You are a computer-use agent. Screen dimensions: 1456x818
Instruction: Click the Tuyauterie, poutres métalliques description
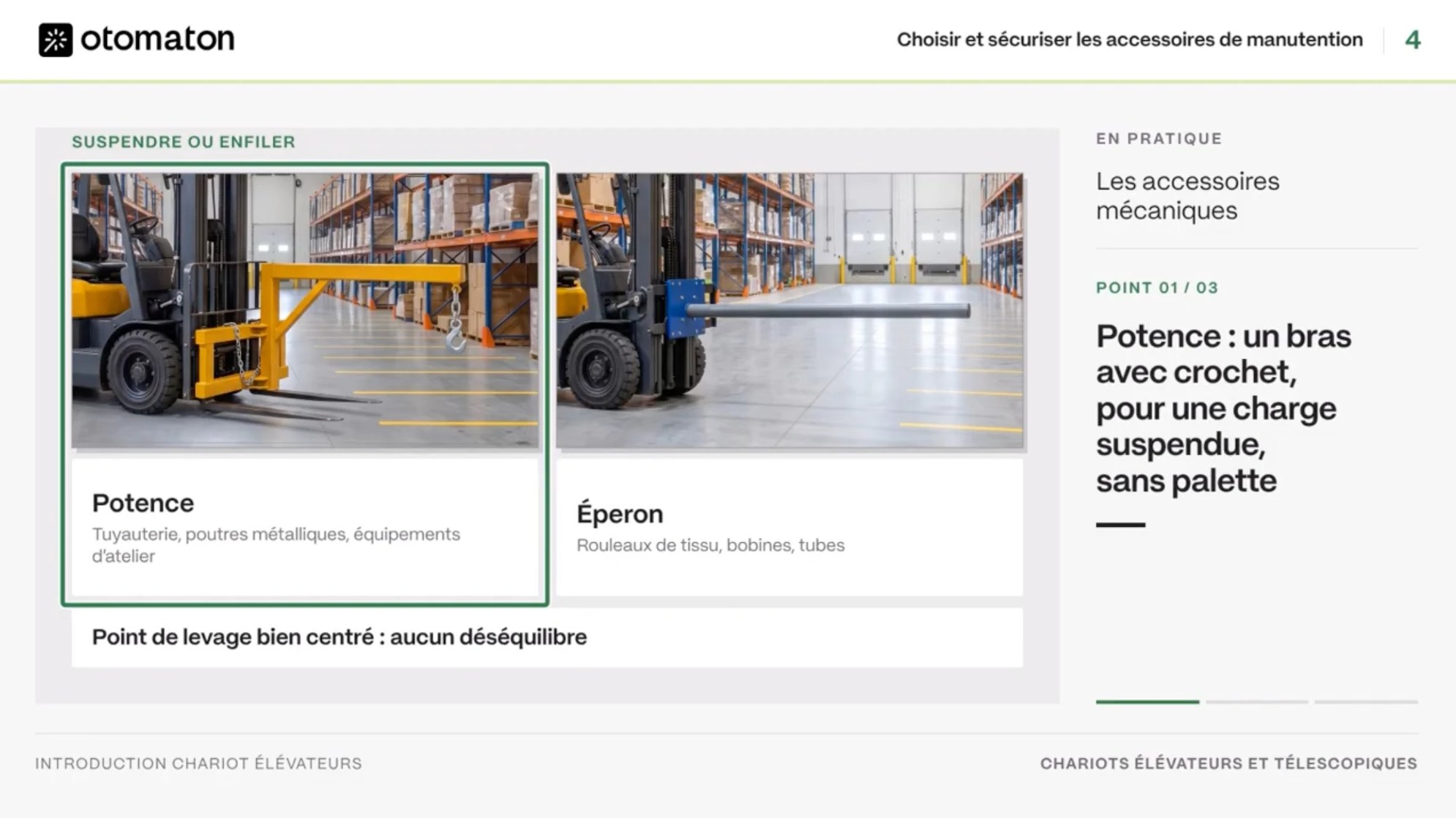coord(276,545)
